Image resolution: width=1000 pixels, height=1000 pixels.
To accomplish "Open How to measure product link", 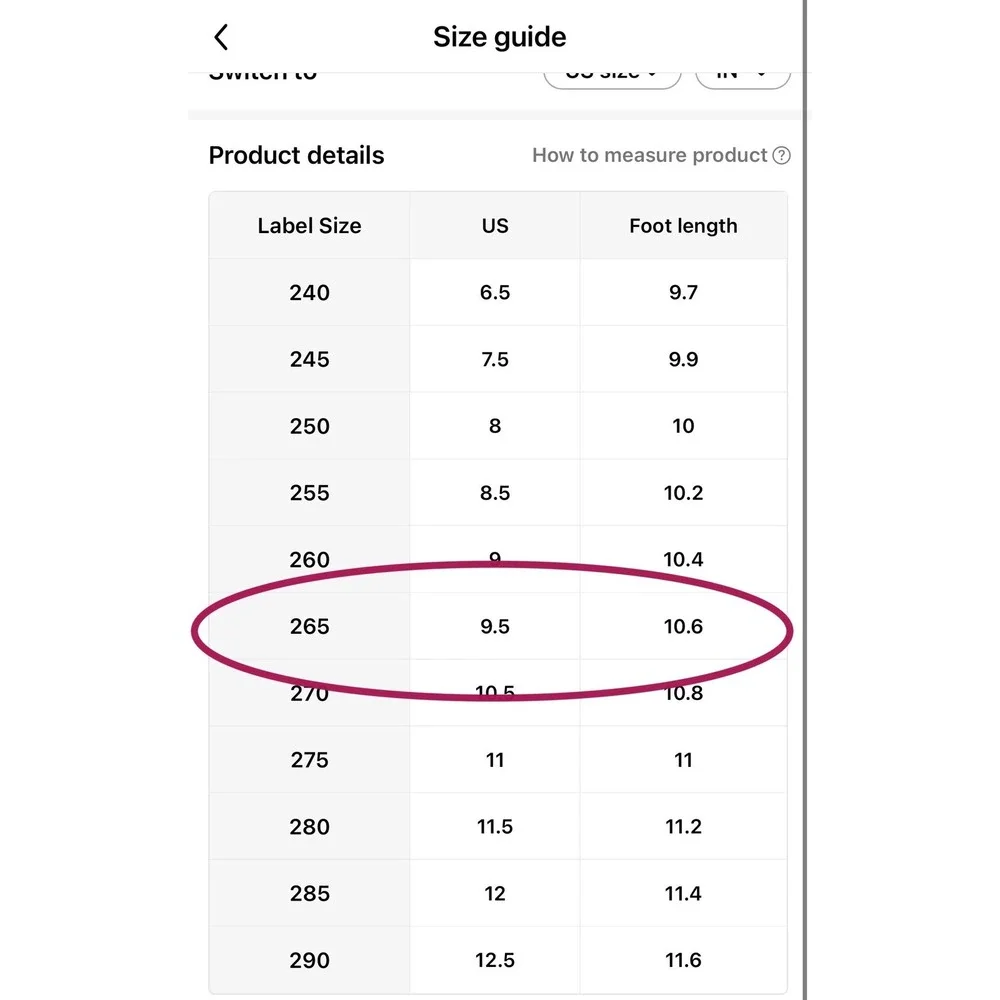I will 649,155.
